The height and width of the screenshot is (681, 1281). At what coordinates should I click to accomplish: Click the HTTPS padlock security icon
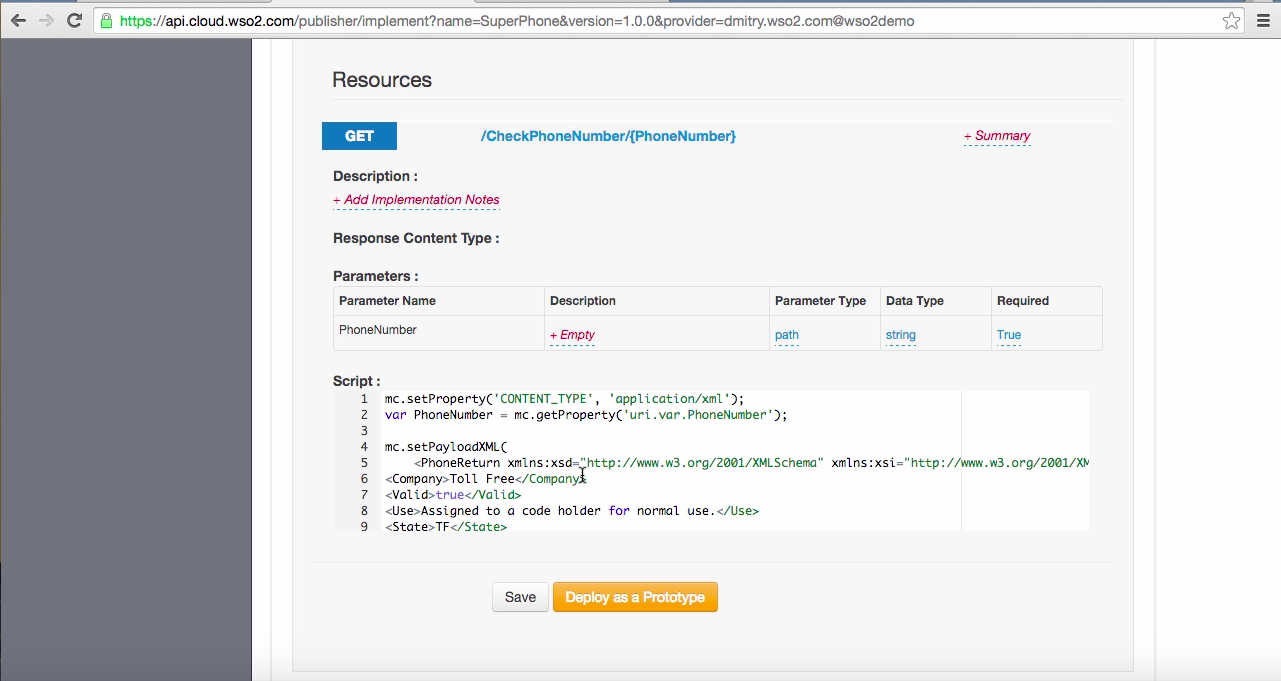click(106, 20)
